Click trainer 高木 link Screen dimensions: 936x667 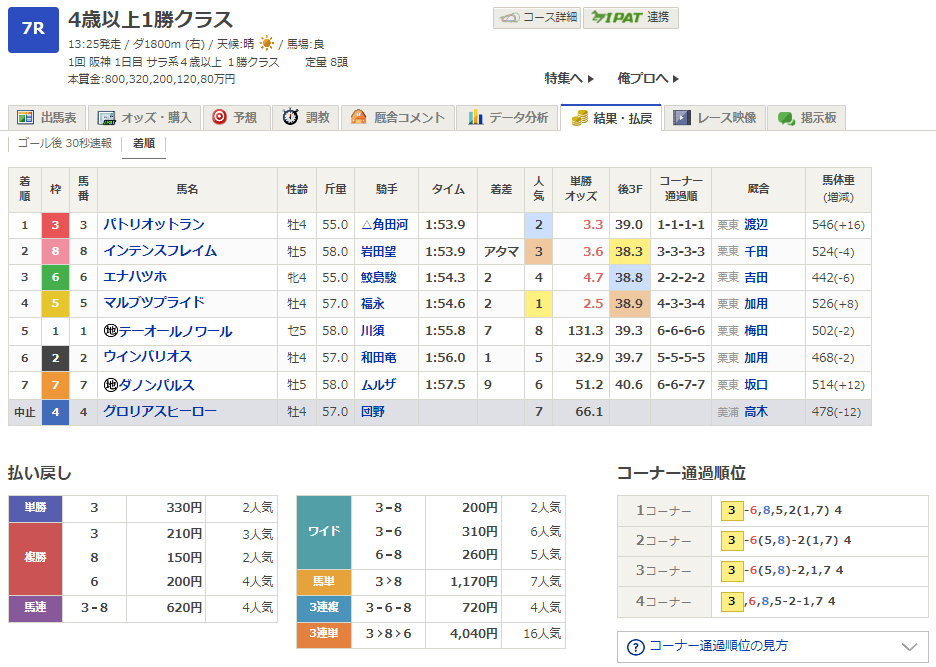click(756, 411)
